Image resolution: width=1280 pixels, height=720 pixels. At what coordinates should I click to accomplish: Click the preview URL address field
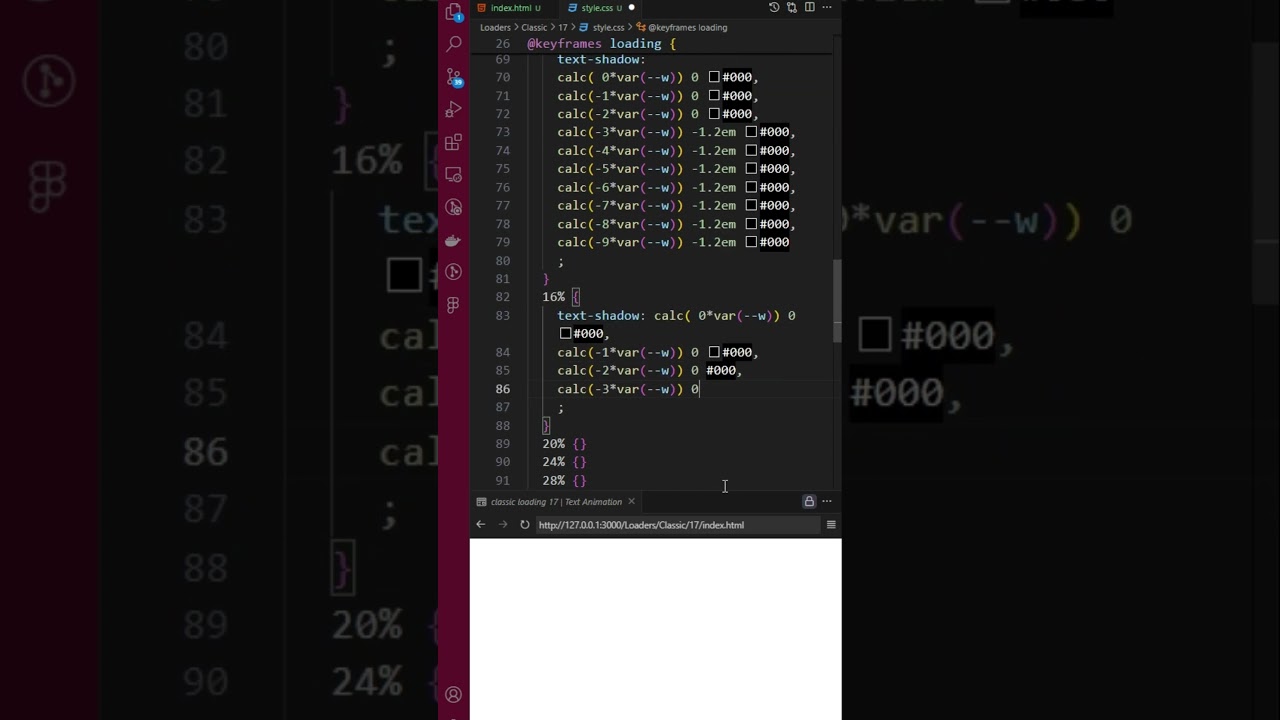[x=676, y=524]
